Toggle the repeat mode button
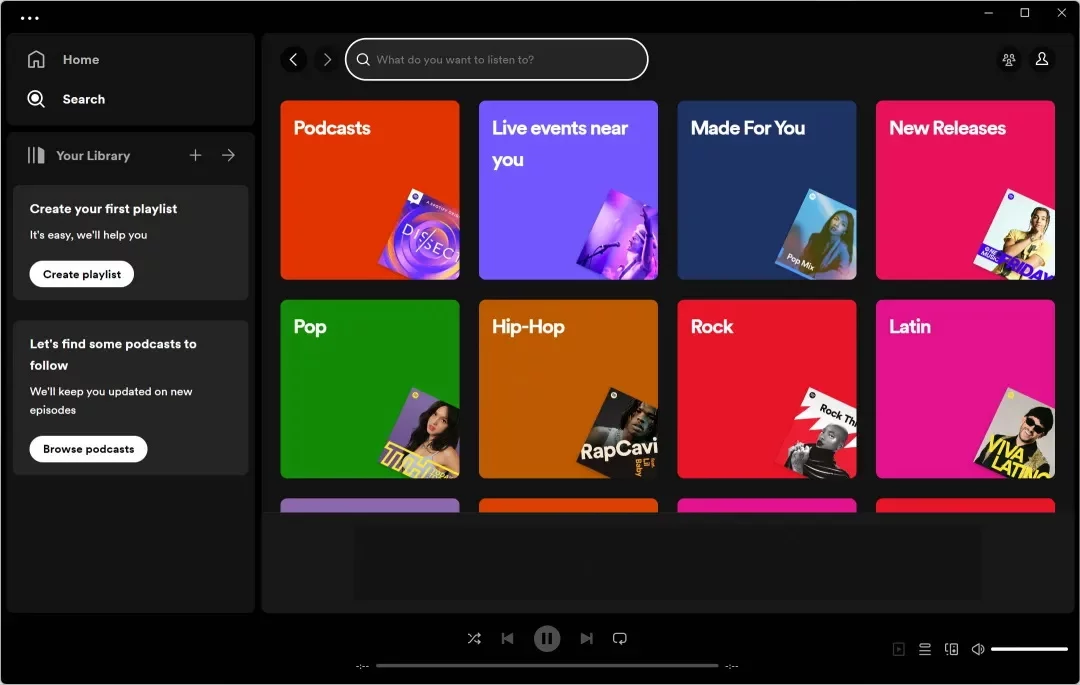Viewport: 1080px width, 685px height. coord(620,638)
